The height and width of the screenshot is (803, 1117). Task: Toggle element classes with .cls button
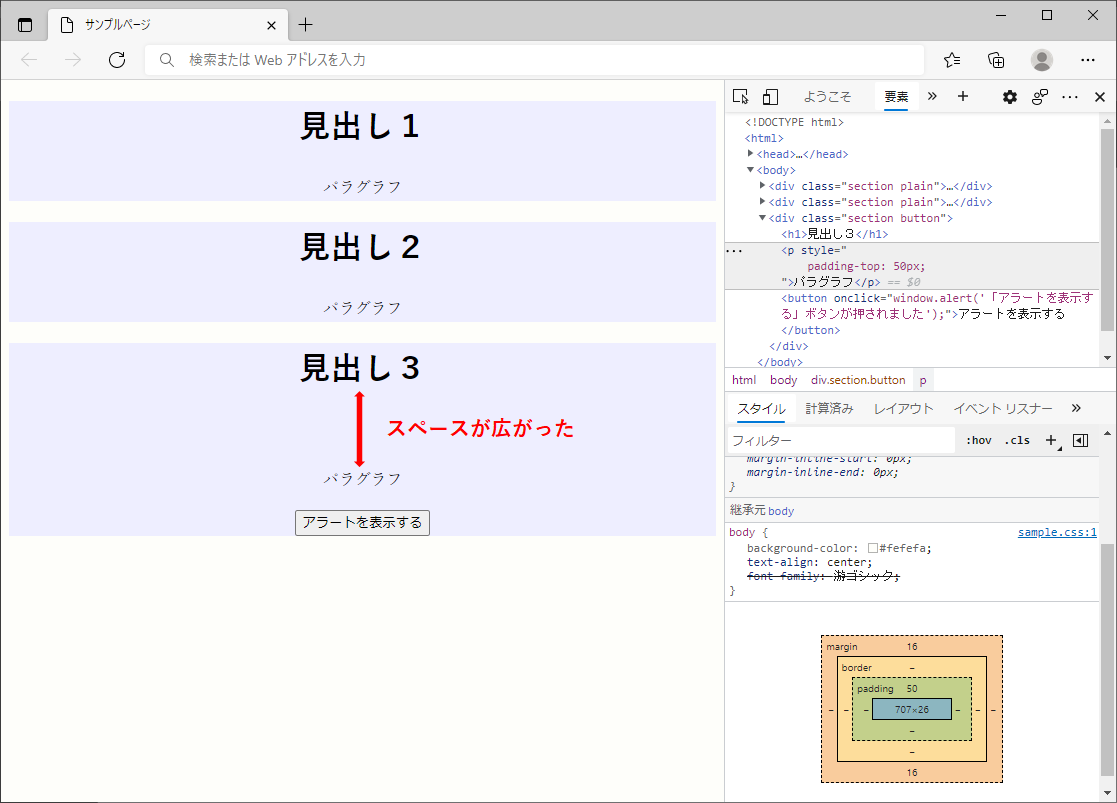[1017, 439]
